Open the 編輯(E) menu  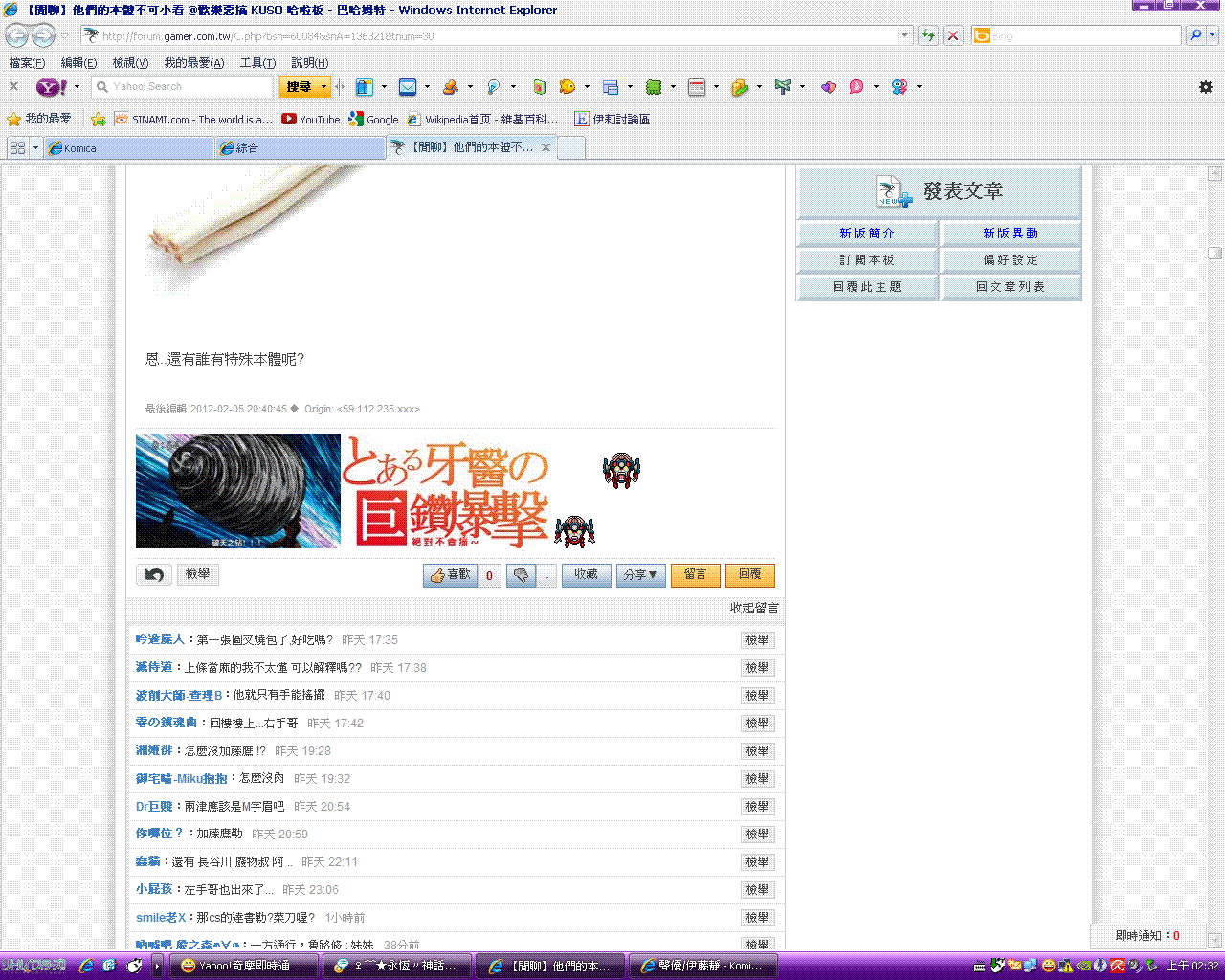[x=78, y=63]
